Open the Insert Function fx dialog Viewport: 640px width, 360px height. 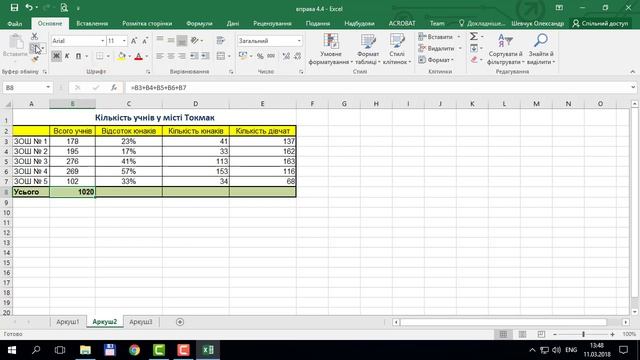point(114,87)
